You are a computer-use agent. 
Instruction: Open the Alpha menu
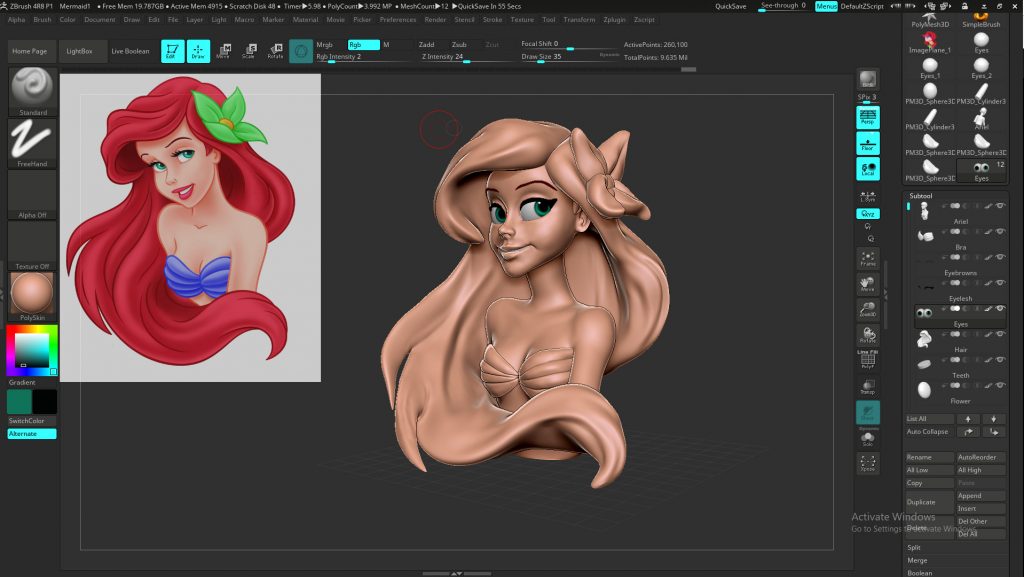[x=16, y=20]
